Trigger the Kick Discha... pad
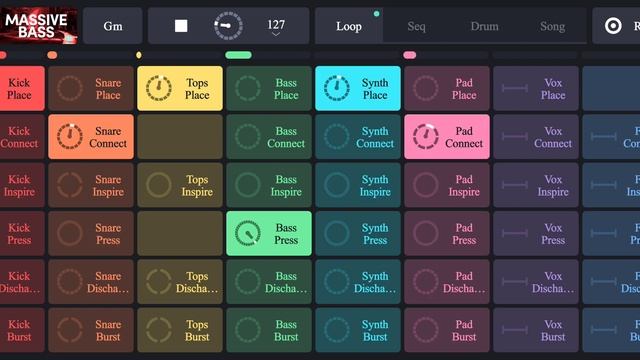 click(x=22, y=282)
